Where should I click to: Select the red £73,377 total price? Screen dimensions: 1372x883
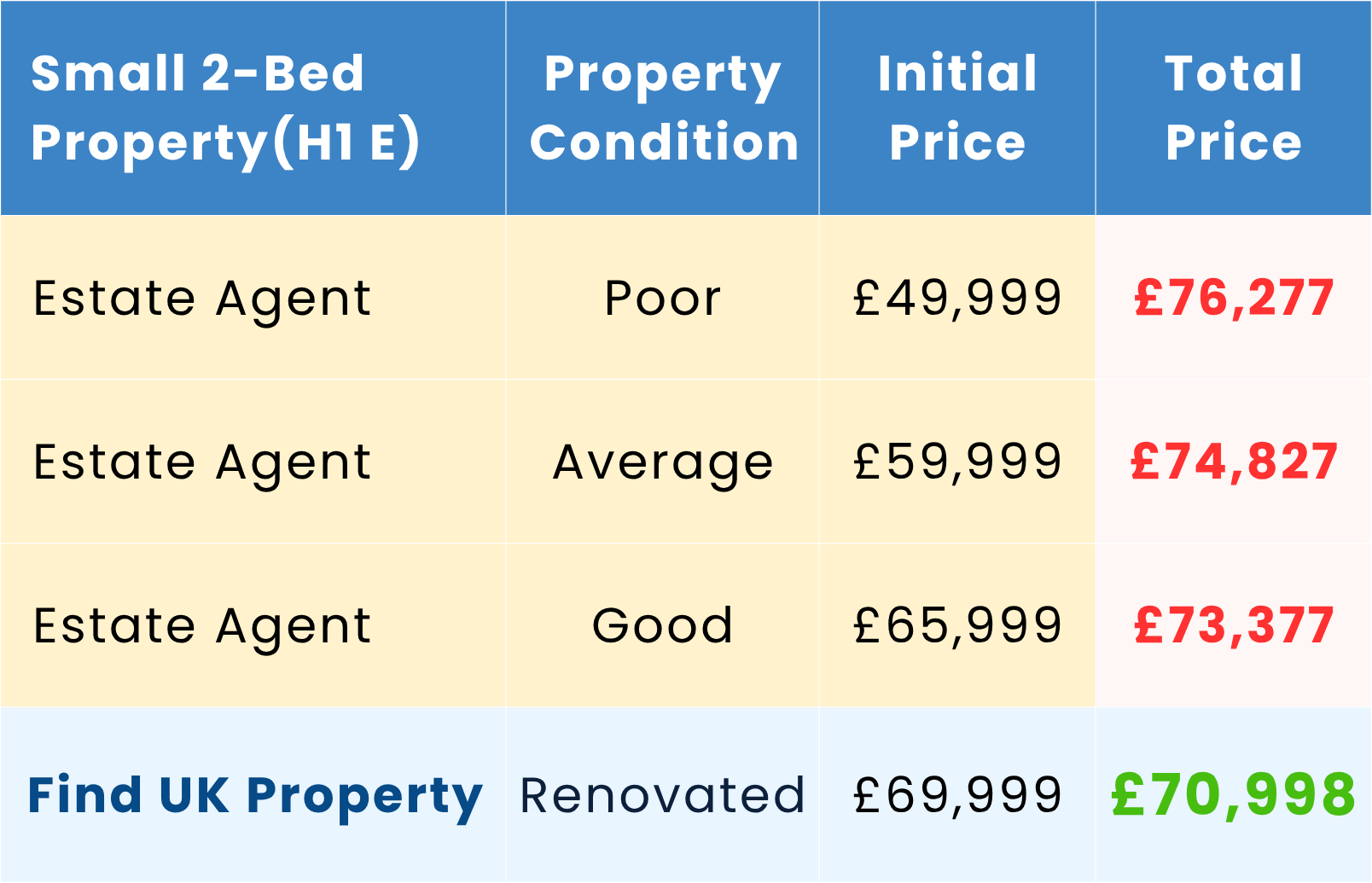tap(1234, 625)
